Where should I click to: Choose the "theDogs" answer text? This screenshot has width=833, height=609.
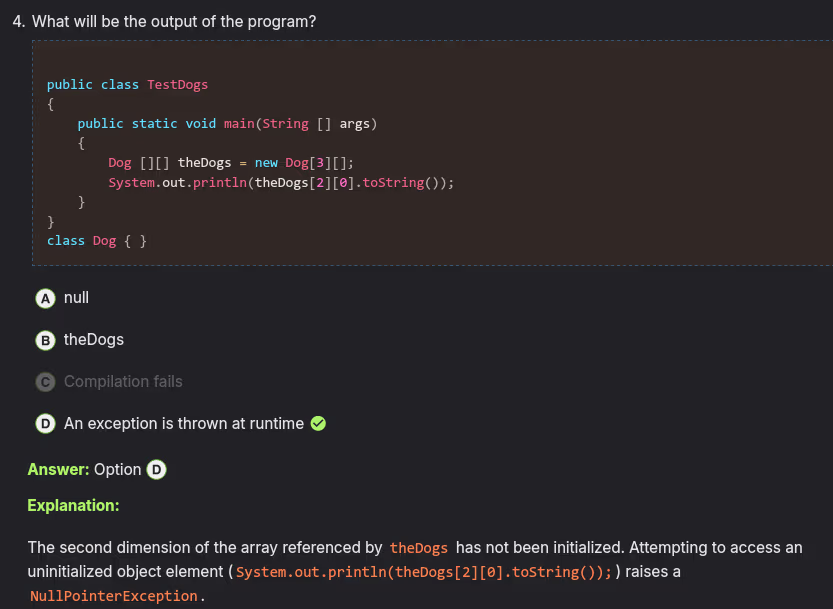click(94, 340)
